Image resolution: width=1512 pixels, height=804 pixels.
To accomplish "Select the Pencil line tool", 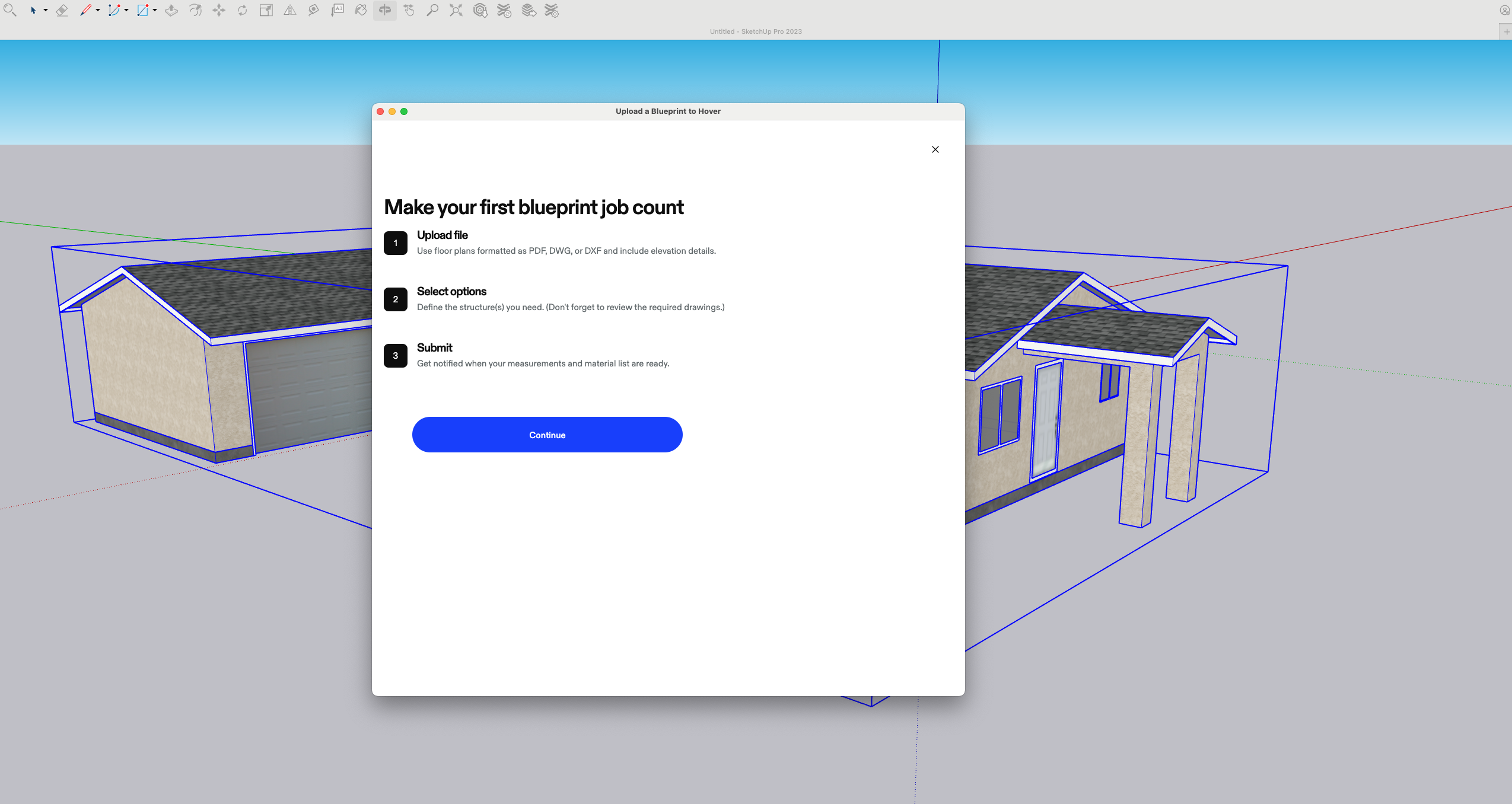I will click(85, 10).
